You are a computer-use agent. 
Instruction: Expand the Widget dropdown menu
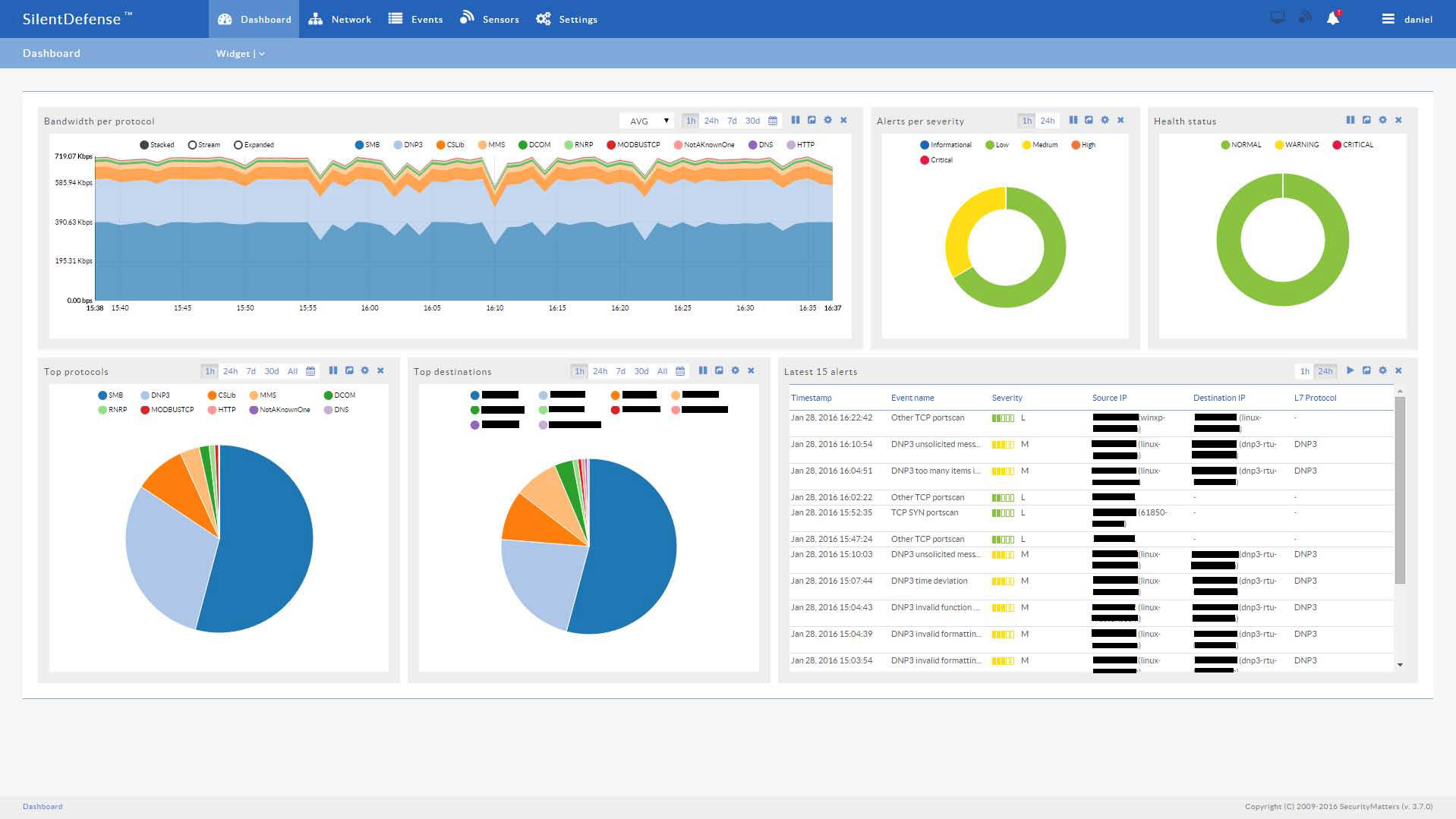[x=240, y=54]
